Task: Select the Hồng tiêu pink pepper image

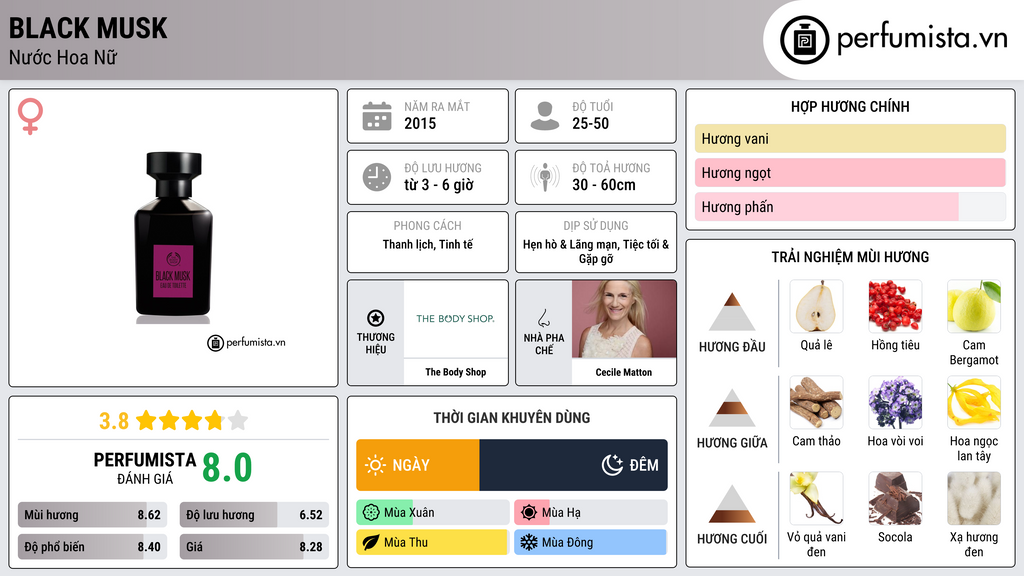Action: click(895, 306)
